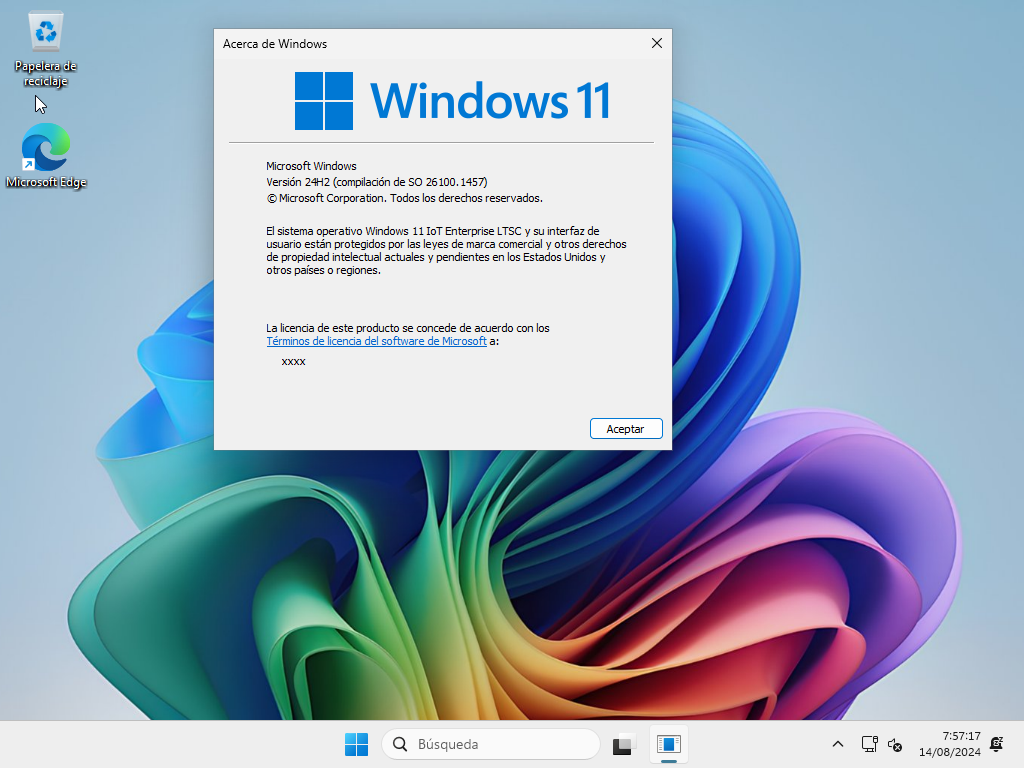
Task: Click the date 14/08/2024 in taskbar
Action: tap(950, 752)
